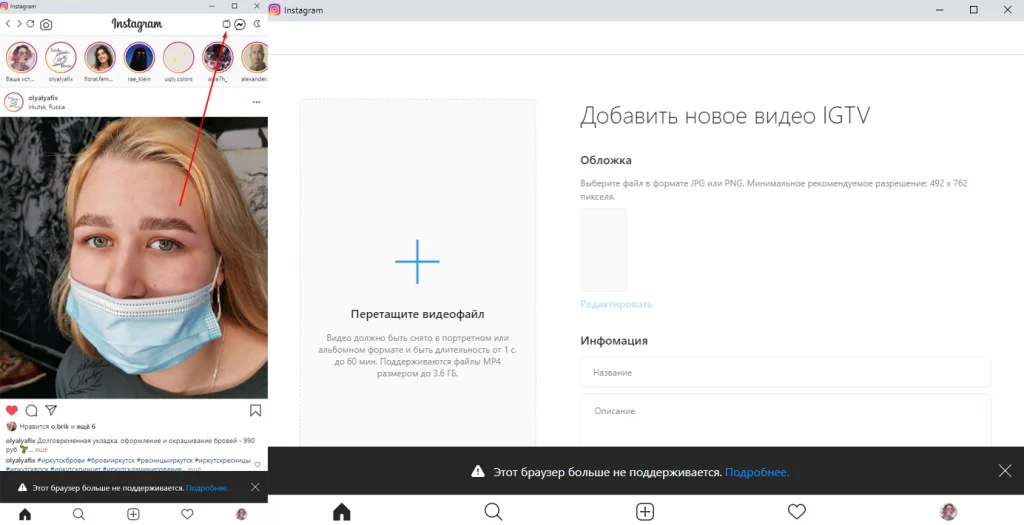
Task: Open new post plus tab in large window
Action: point(645,511)
